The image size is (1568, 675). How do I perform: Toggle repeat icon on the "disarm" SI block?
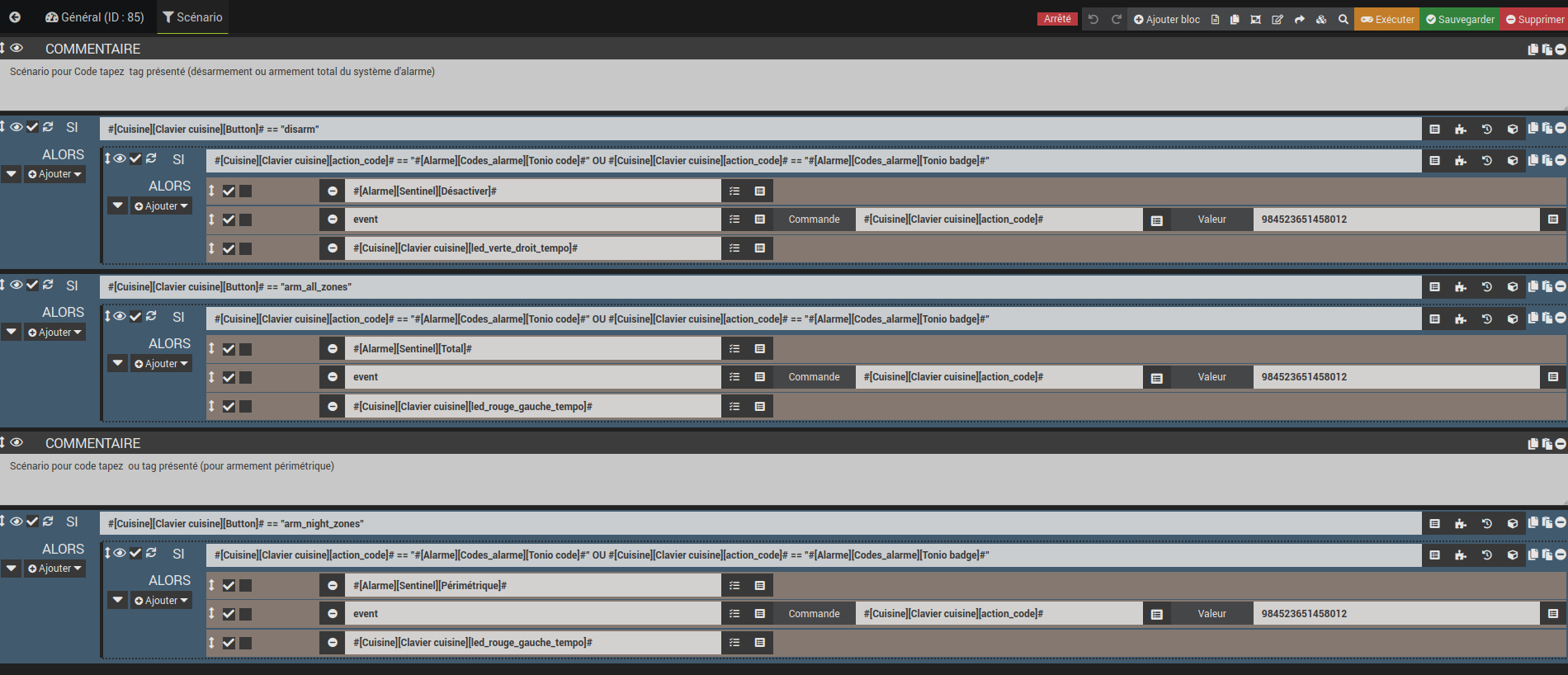click(48, 127)
